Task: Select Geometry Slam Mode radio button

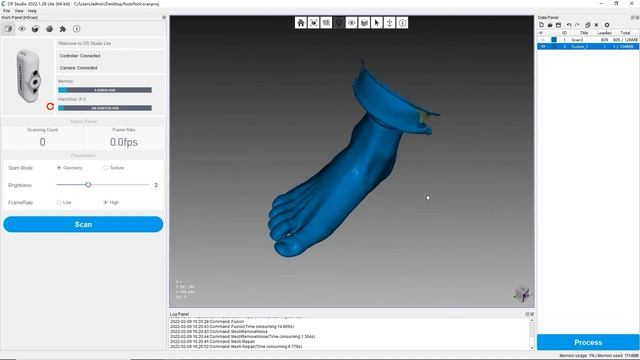Action: [59, 168]
